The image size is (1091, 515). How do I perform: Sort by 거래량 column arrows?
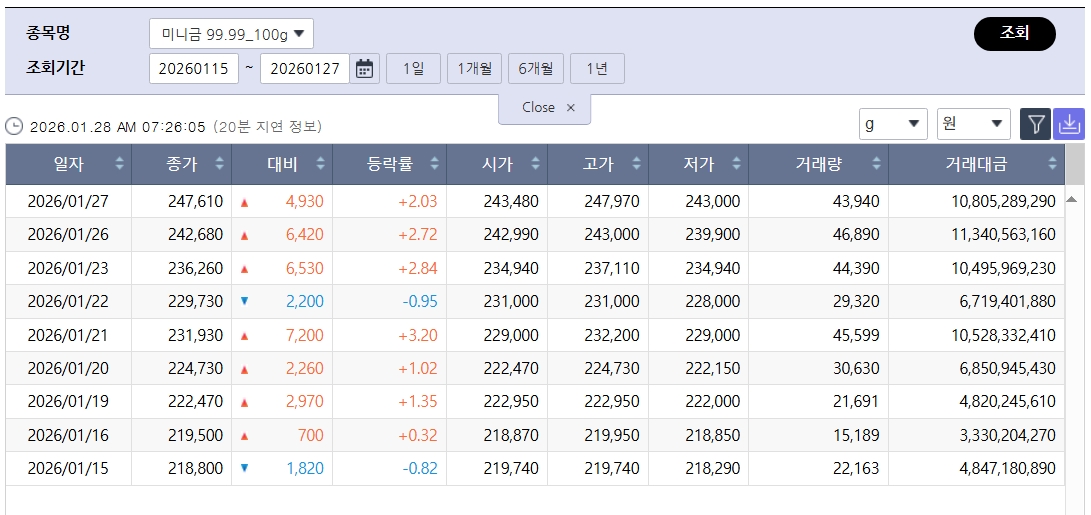tap(876, 164)
